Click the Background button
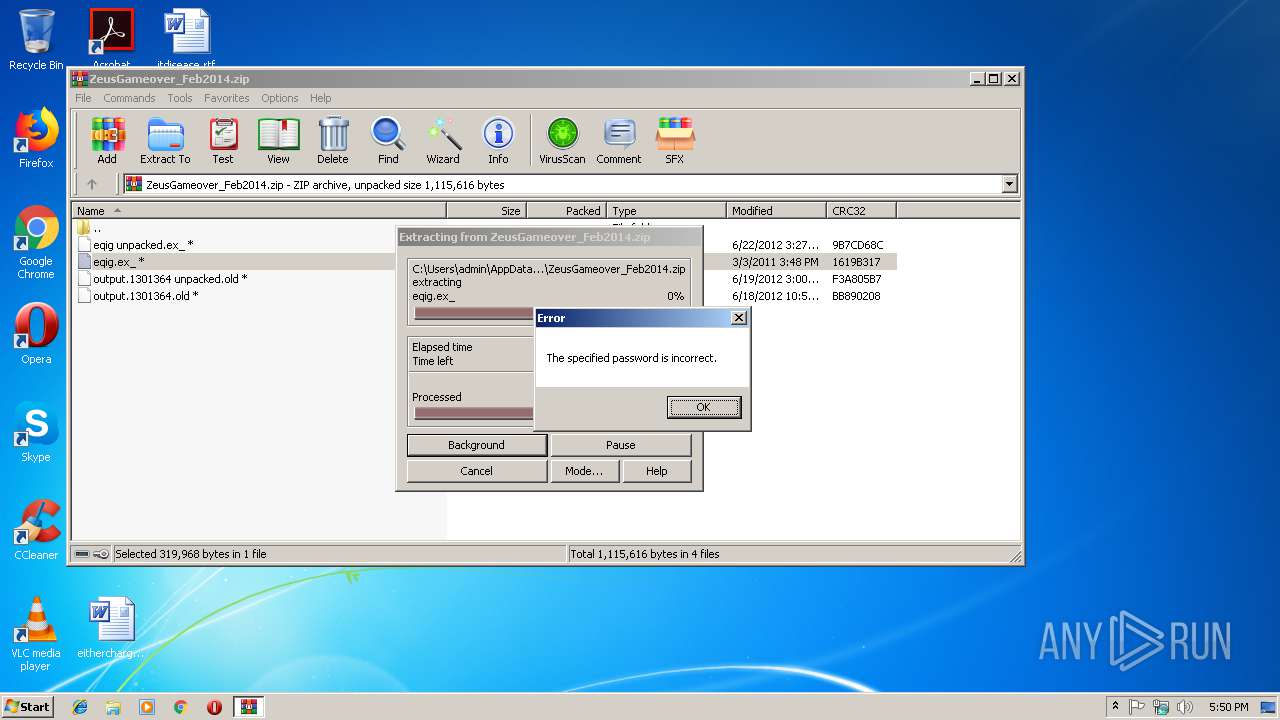Screen dimensions: 1280x720 tap(476, 445)
